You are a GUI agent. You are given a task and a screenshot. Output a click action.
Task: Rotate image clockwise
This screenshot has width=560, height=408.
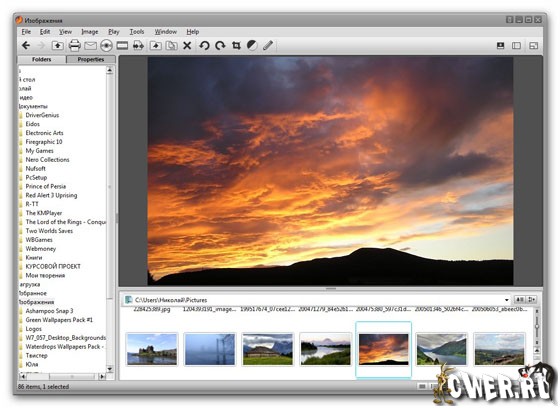(220, 45)
